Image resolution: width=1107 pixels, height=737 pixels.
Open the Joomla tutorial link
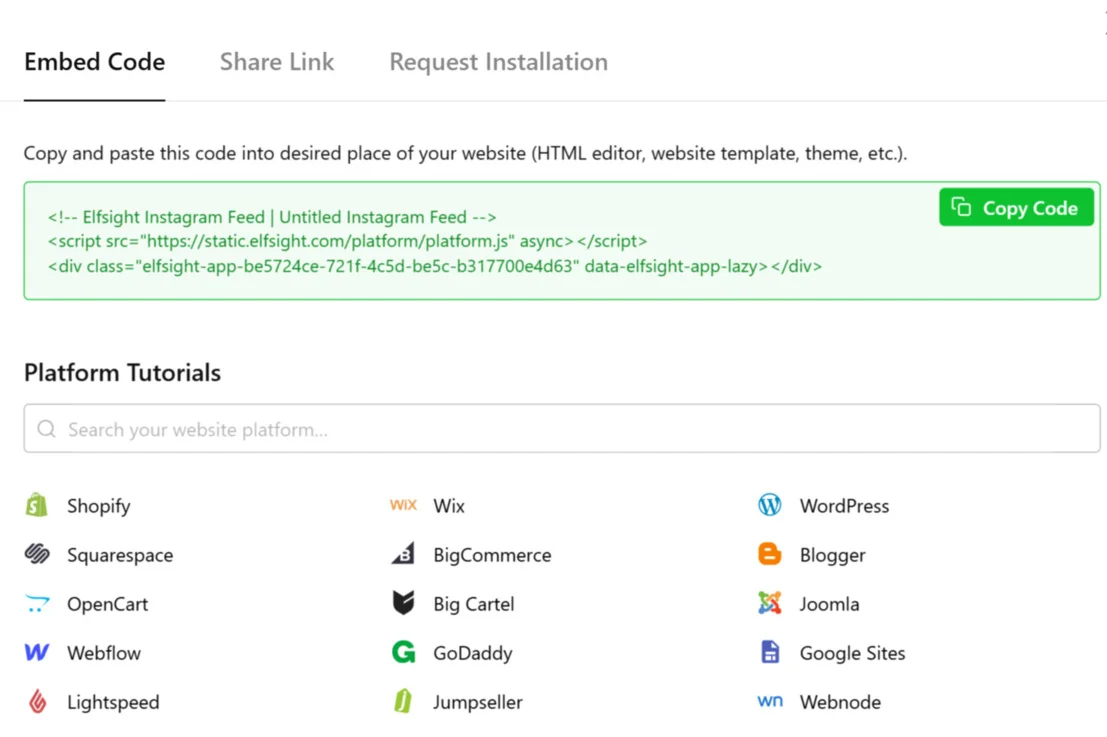(829, 604)
